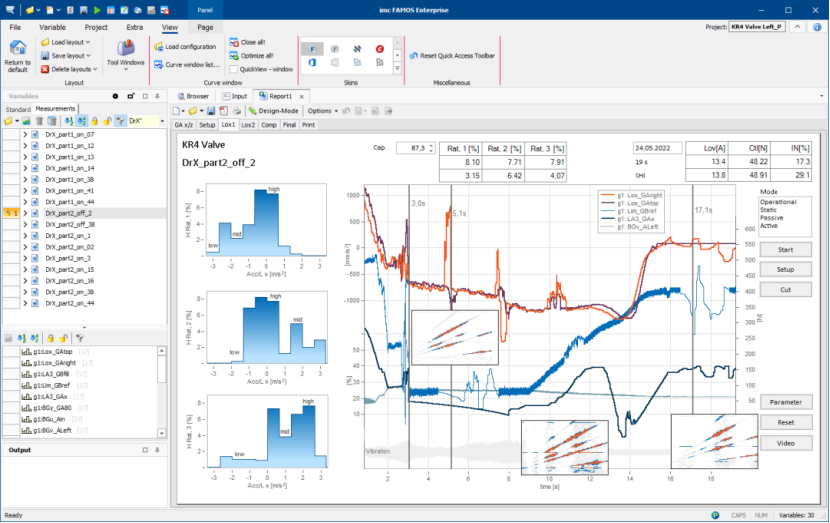Click channel list scrollbar down arrow
830x523 pixels.
(x=161, y=433)
